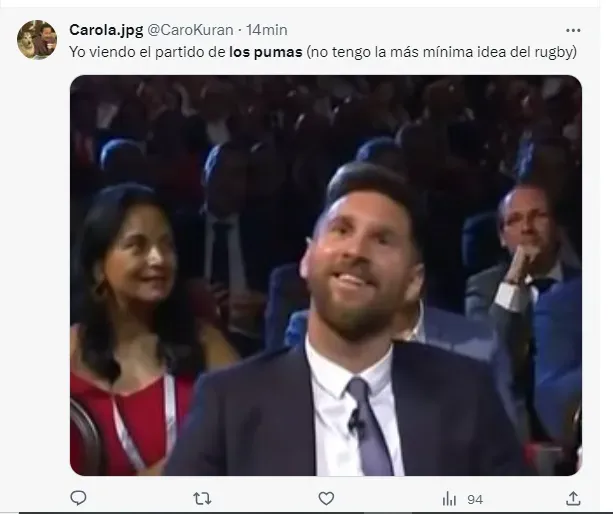
Task: Click Carola.jpg's profile avatar
Action: 37,40
